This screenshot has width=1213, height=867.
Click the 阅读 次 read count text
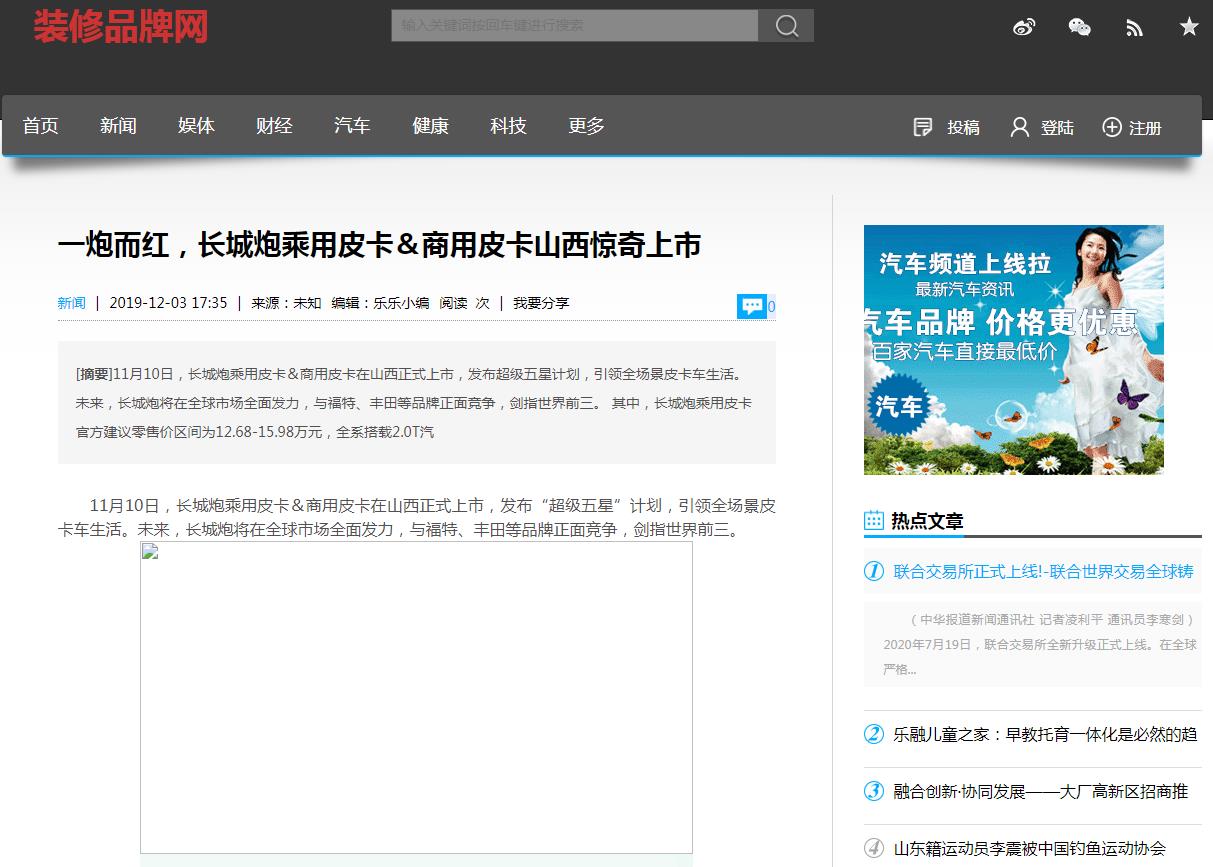click(465, 303)
